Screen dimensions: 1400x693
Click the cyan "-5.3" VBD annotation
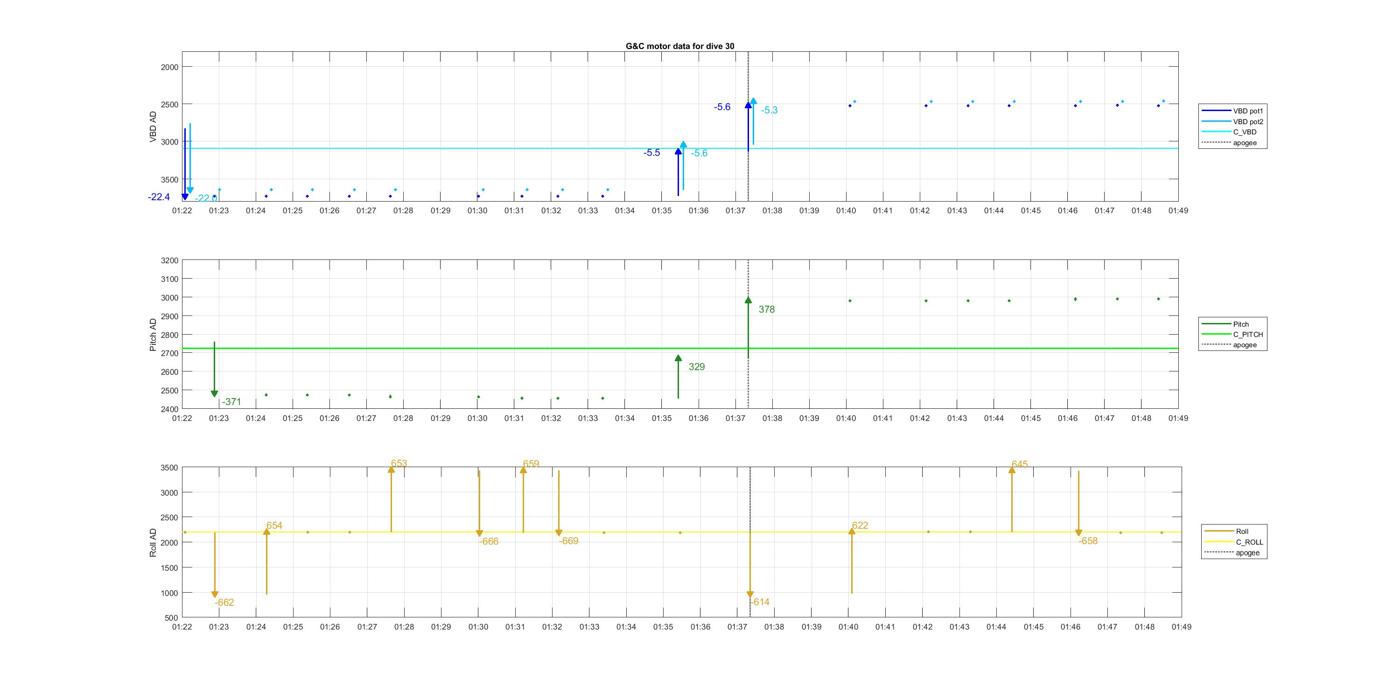click(x=769, y=110)
